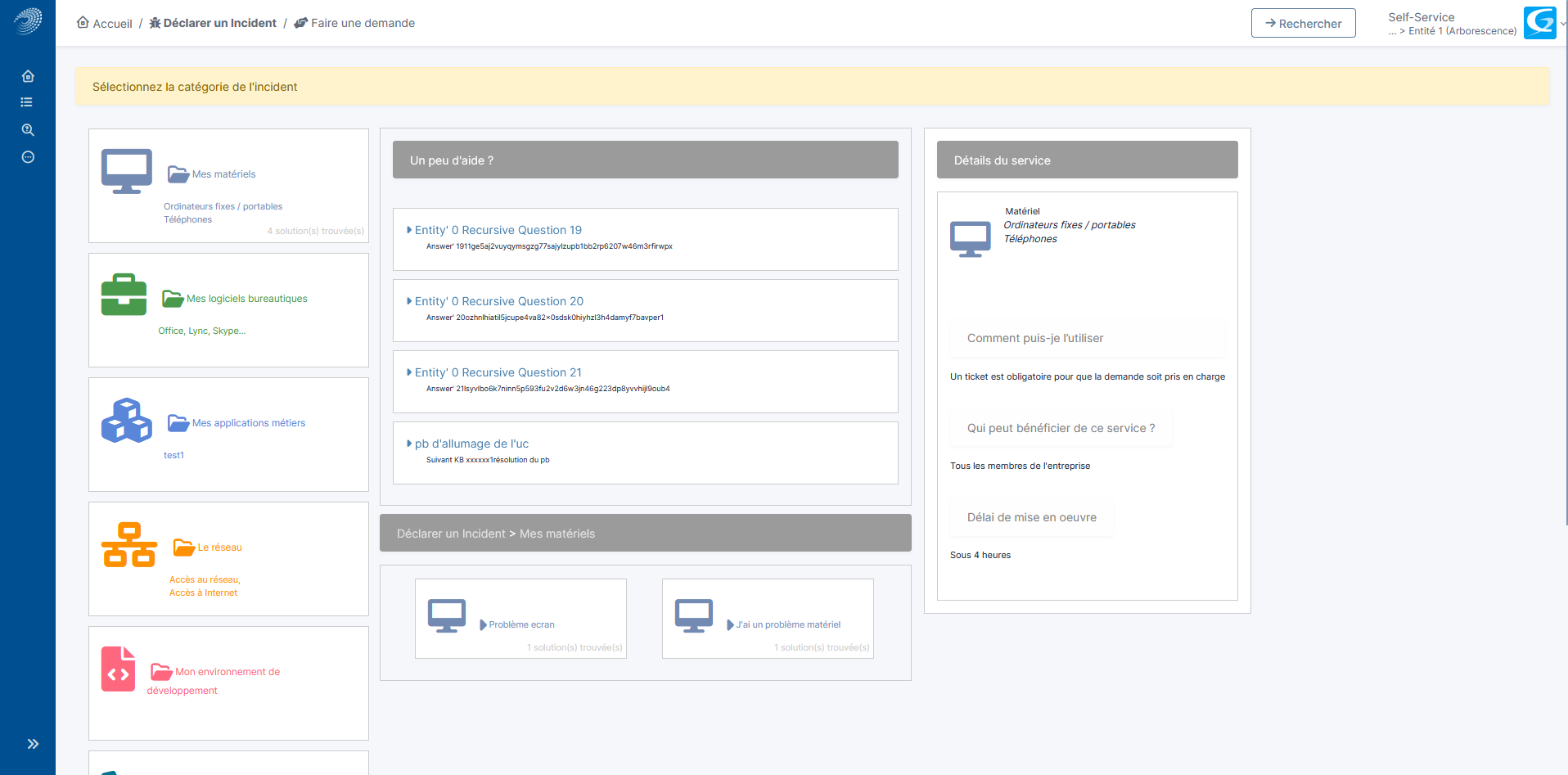Expand Entity' 0 Recursive Question 19
This screenshot has width=1568, height=775.
[x=498, y=230]
